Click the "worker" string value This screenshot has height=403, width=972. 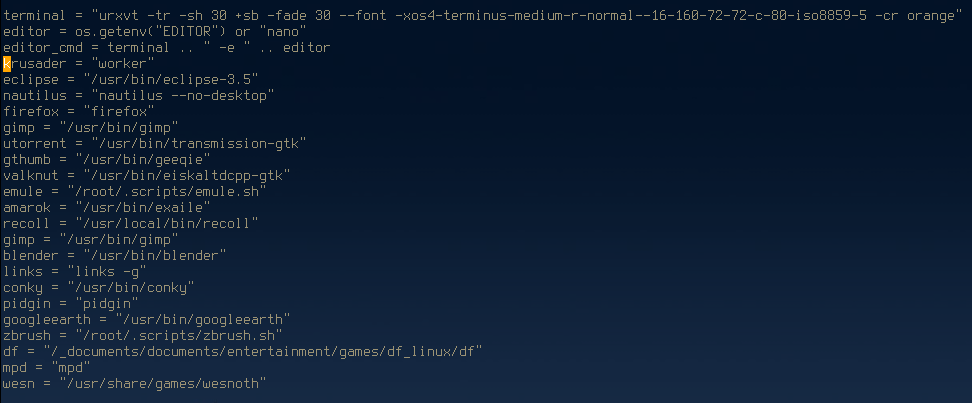123,64
